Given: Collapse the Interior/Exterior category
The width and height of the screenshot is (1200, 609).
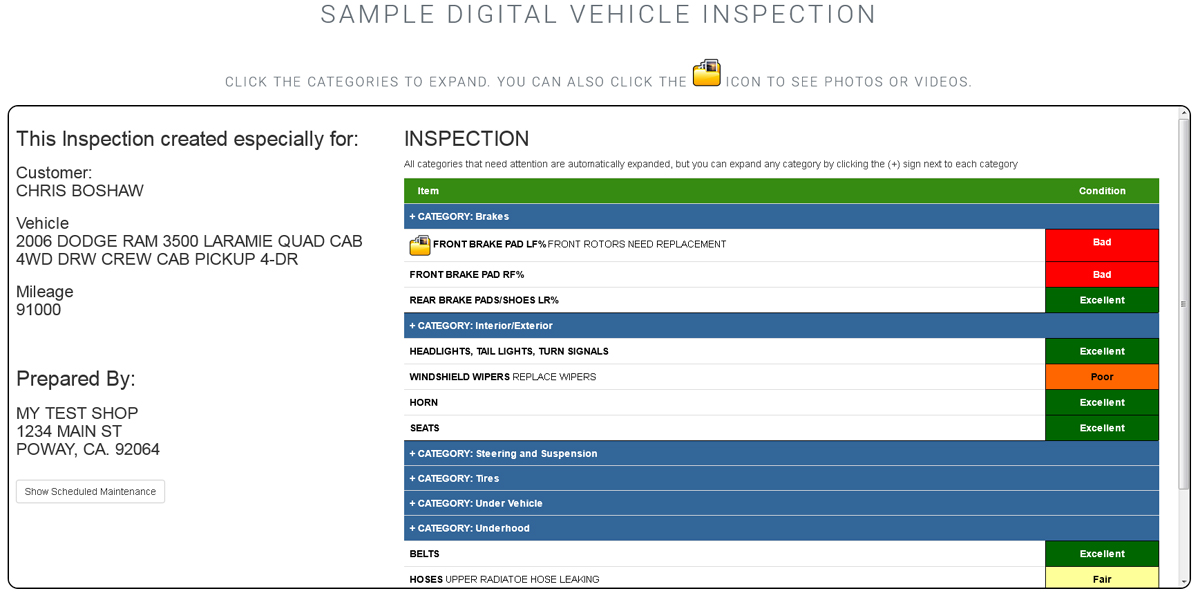Looking at the screenshot, I should pyautogui.click(x=480, y=326).
